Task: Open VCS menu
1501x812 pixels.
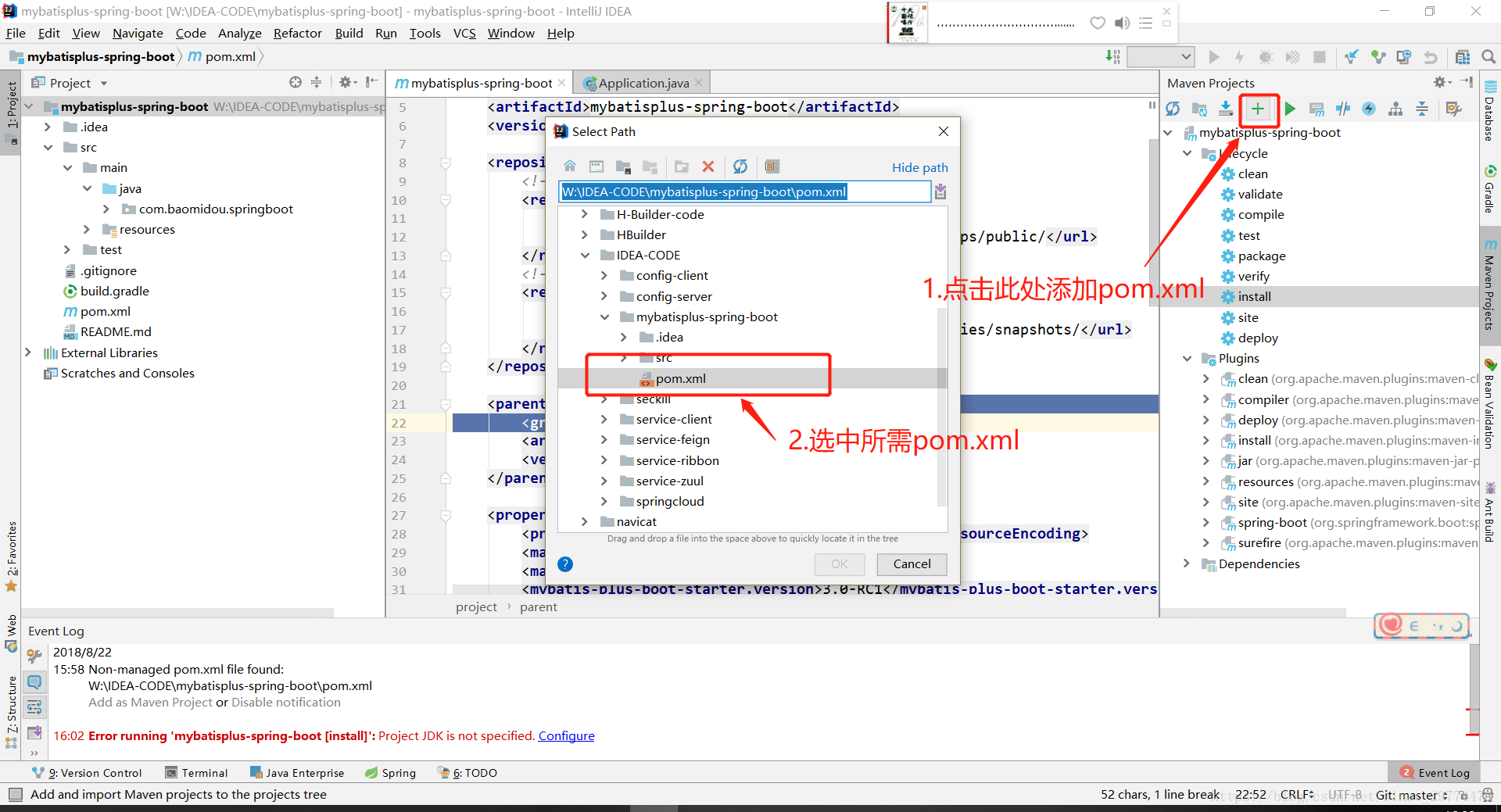Action: [x=464, y=33]
